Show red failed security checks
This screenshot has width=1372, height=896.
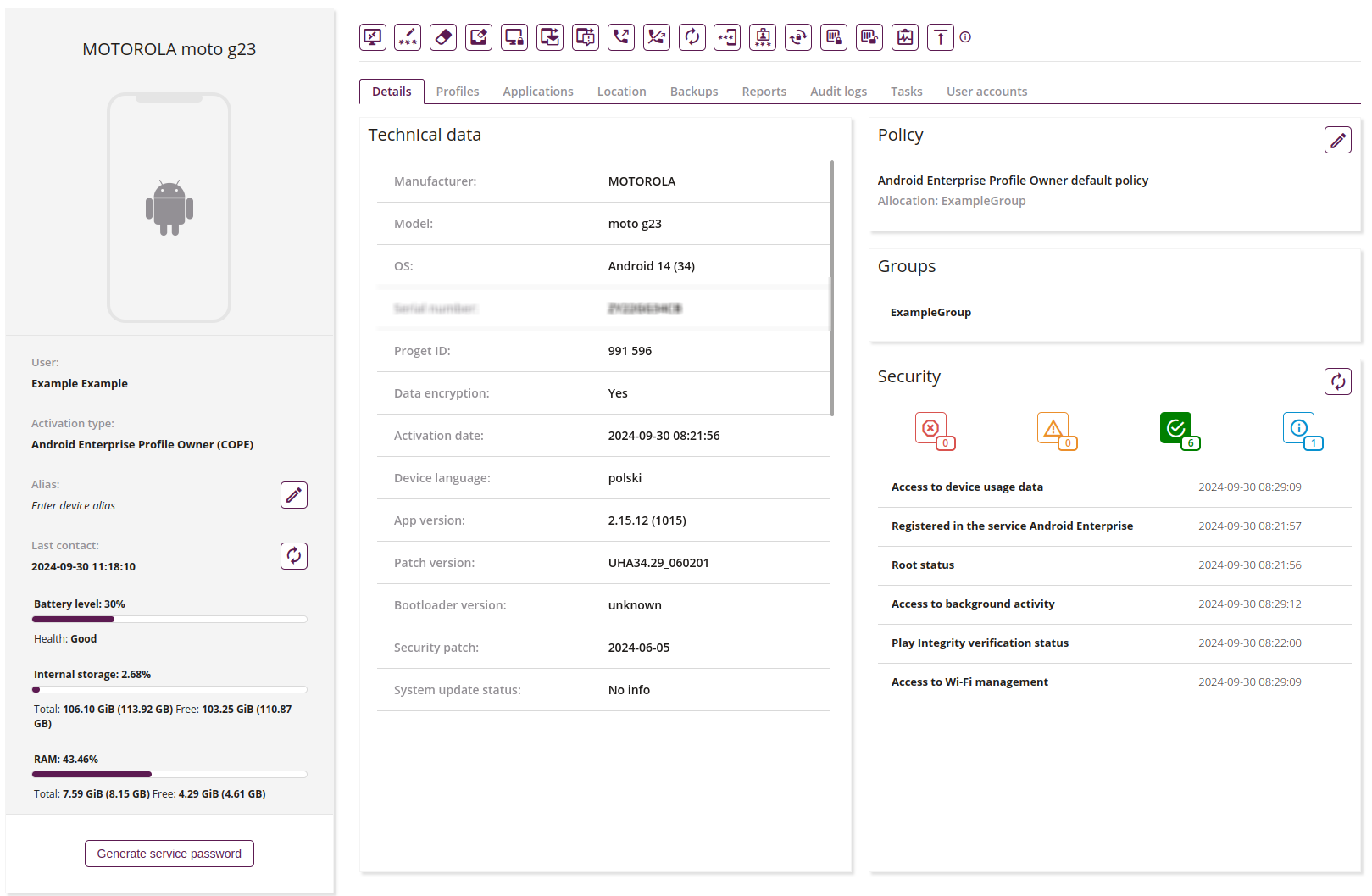pyautogui.click(x=935, y=431)
